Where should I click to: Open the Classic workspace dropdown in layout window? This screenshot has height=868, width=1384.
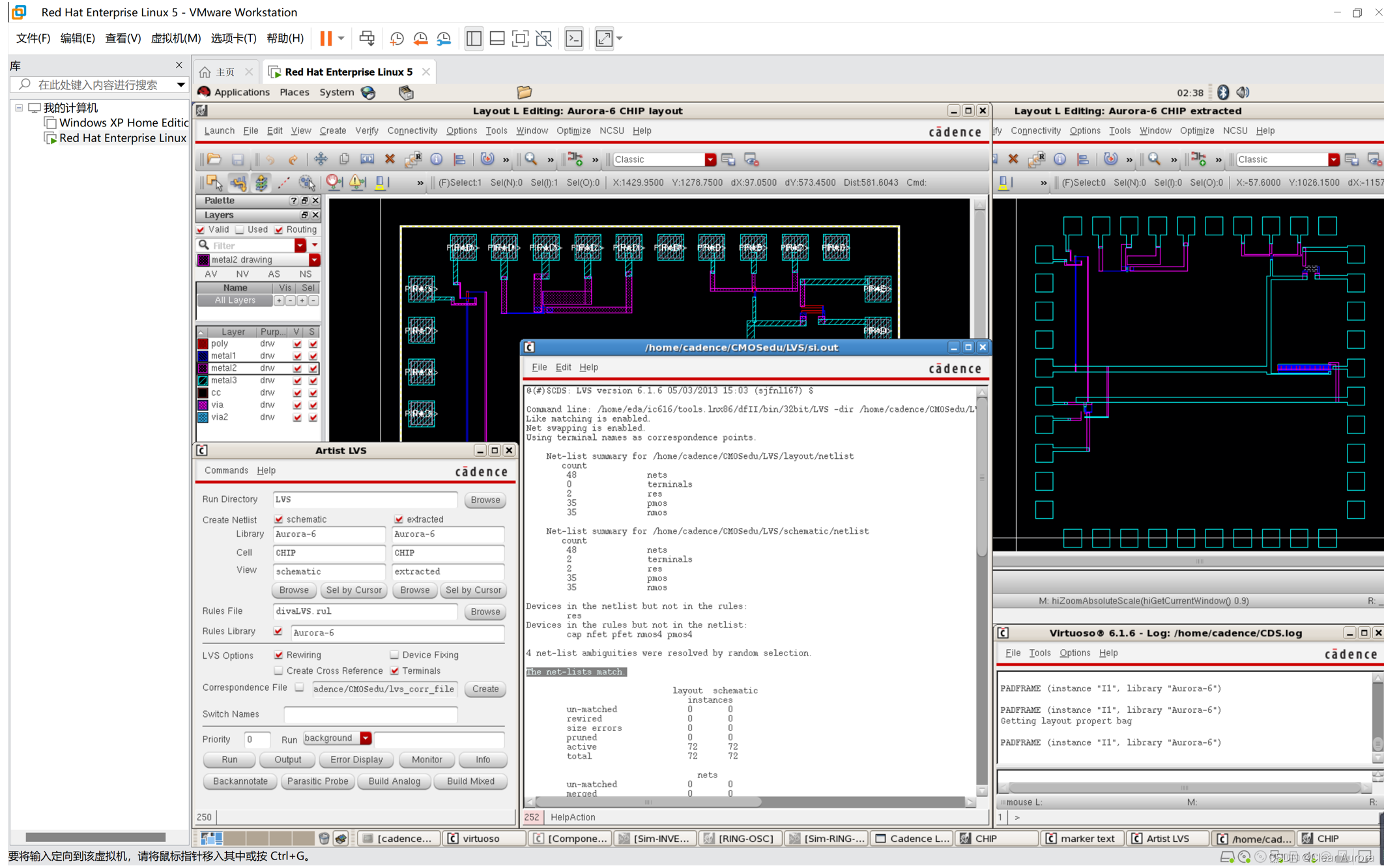(x=710, y=160)
